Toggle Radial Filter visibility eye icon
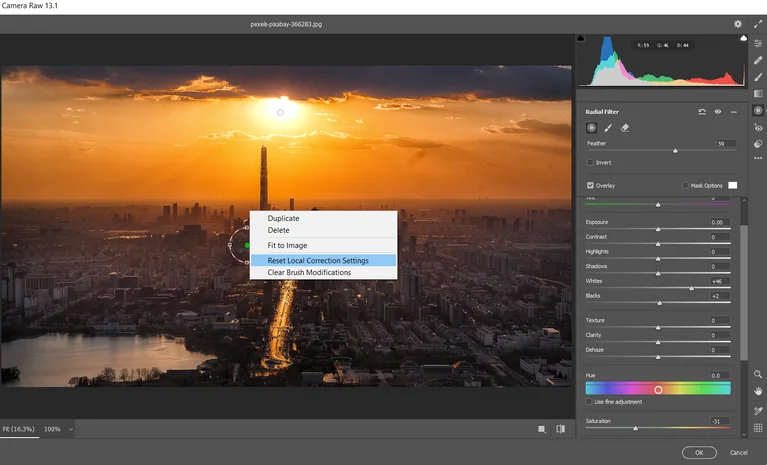Image resolution: width=767 pixels, height=465 pixels. coord(718,112)
